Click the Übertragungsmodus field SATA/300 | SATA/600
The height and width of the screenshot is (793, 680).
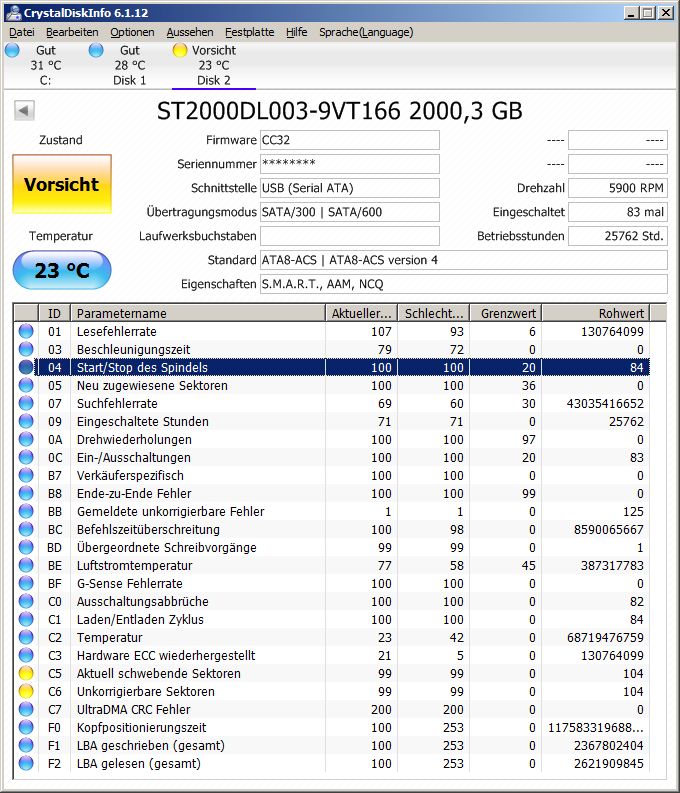(x=350, y=212)
